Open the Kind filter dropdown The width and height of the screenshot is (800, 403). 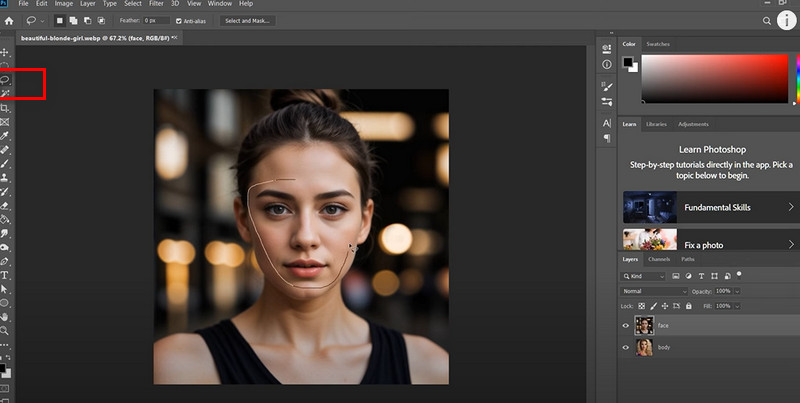point(643,276)
